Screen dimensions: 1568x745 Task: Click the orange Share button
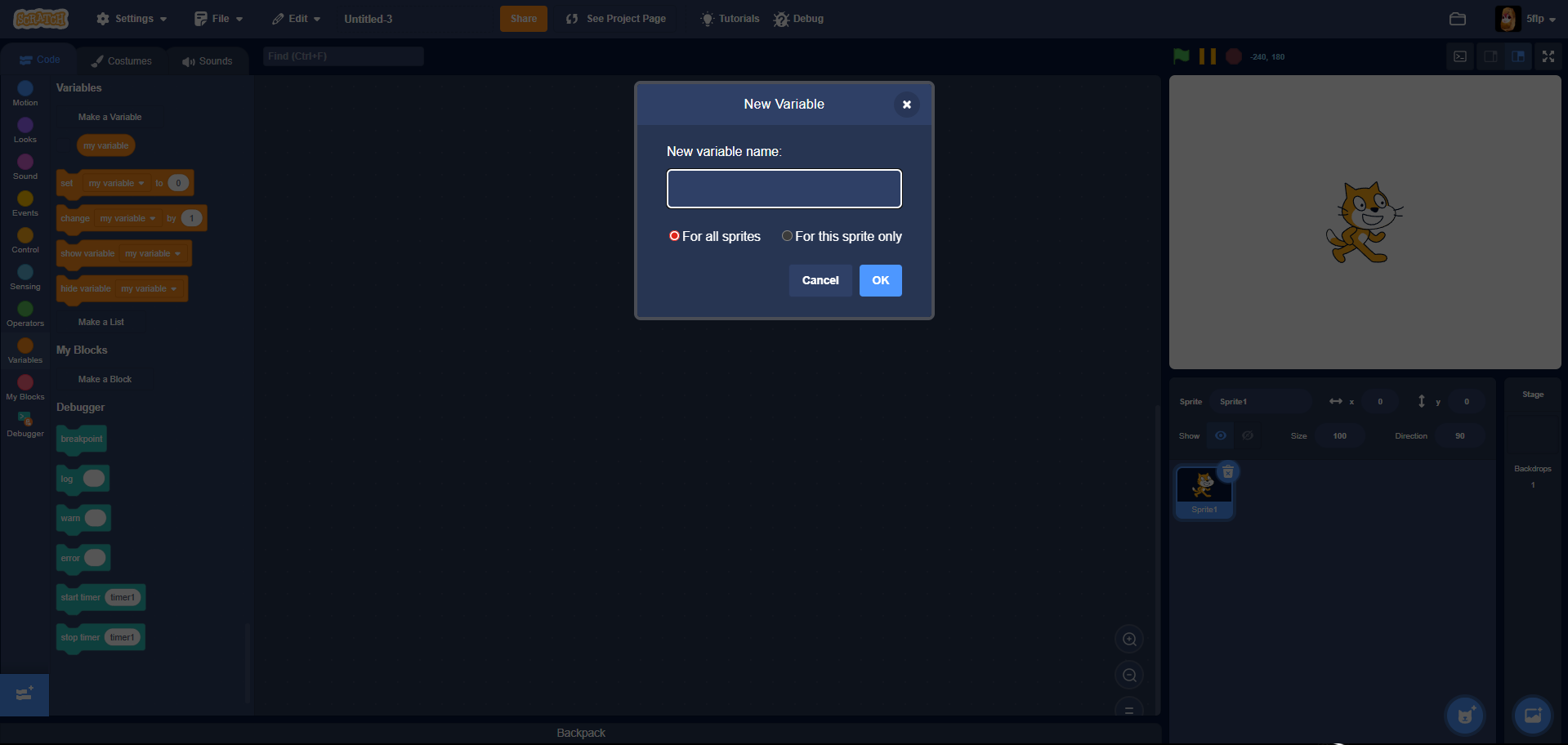(x=524, y=19)
